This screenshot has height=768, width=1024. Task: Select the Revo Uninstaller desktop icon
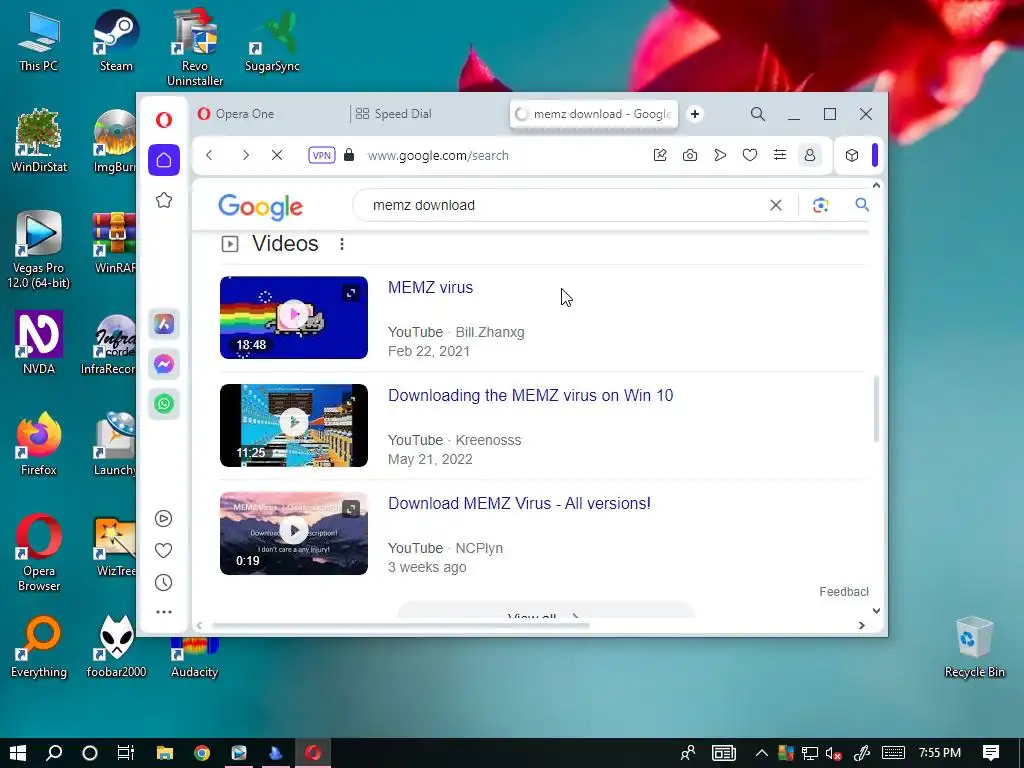tap(195, 48)
